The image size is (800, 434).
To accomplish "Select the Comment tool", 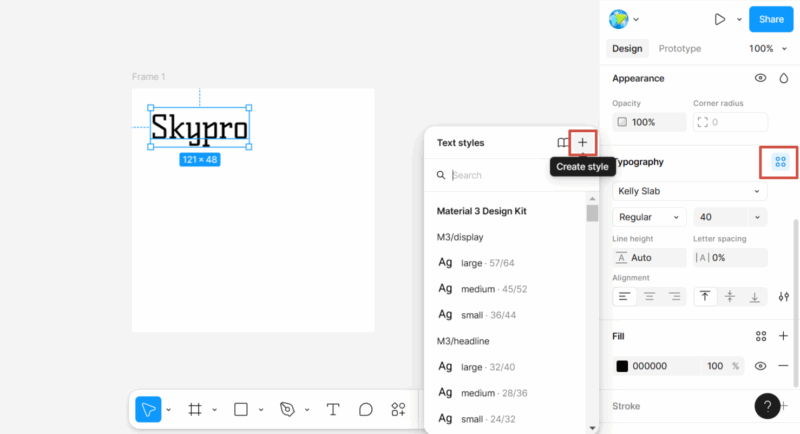I will [365, 409].
